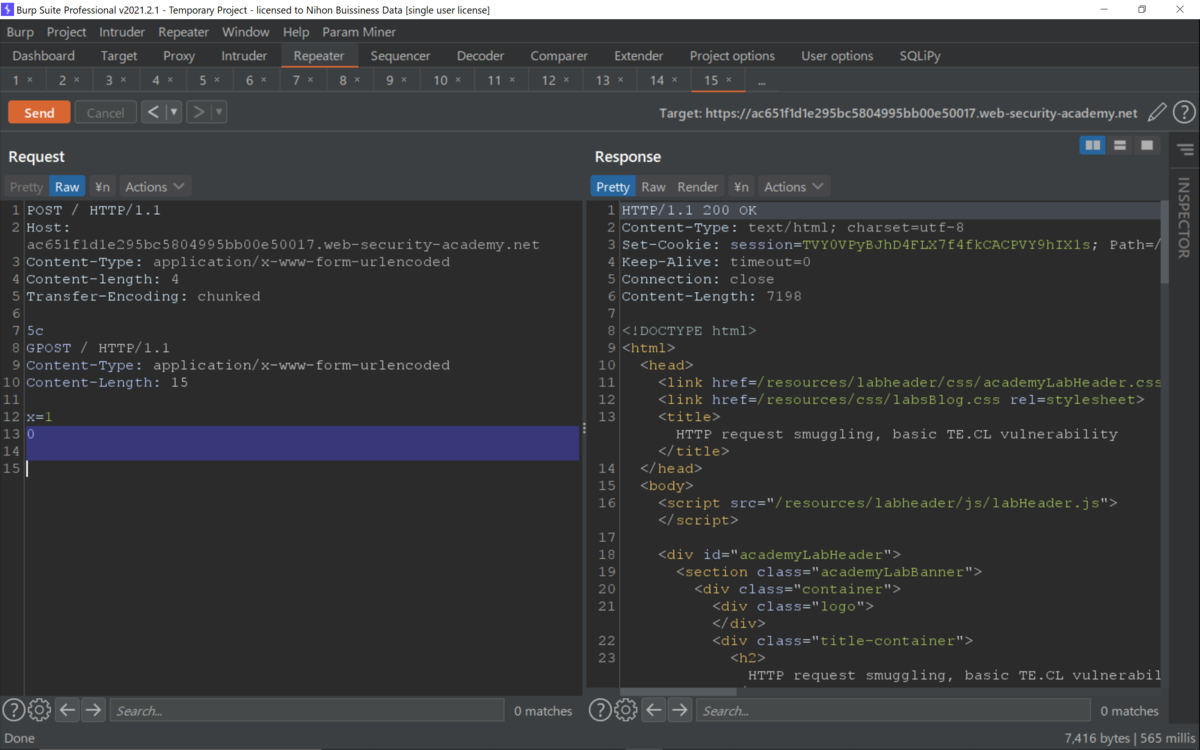Open Request search settings gear
1200x750 pixels.
39,710
